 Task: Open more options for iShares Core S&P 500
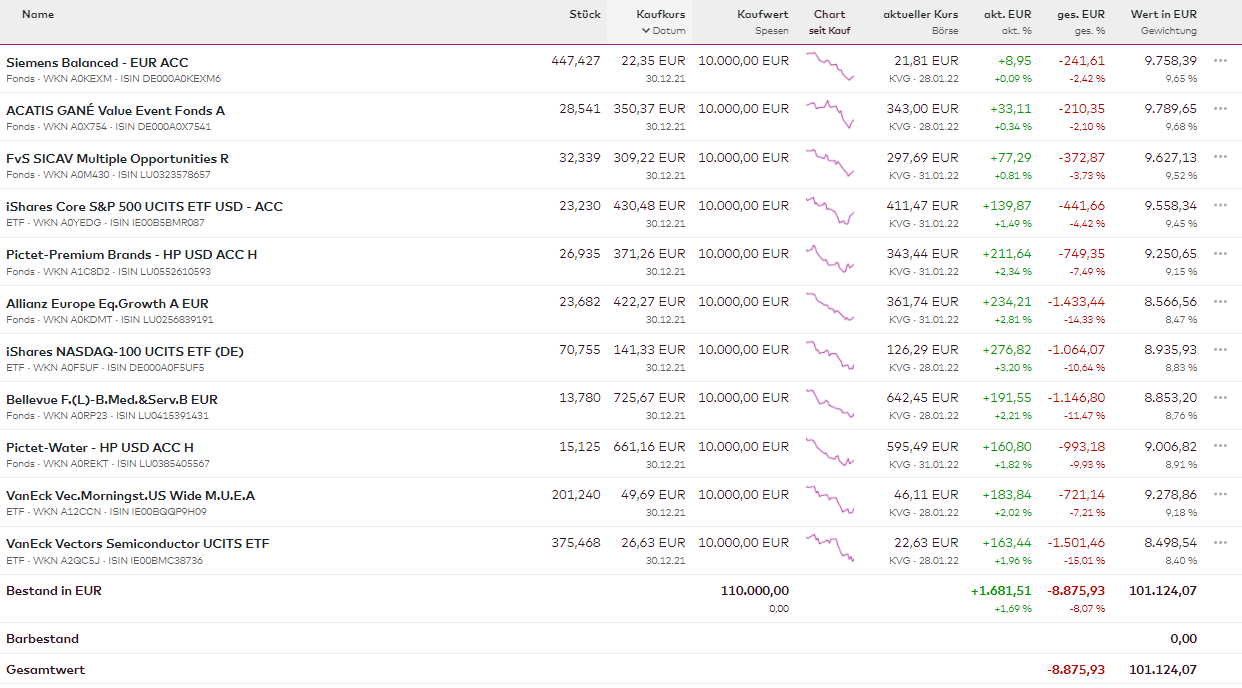(1219, 205)
